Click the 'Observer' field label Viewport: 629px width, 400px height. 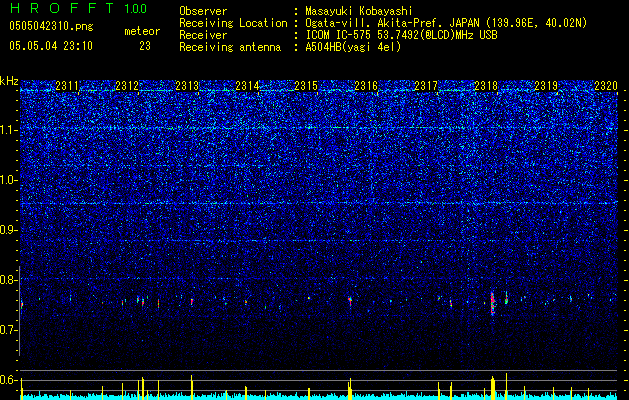pos(203,11)
